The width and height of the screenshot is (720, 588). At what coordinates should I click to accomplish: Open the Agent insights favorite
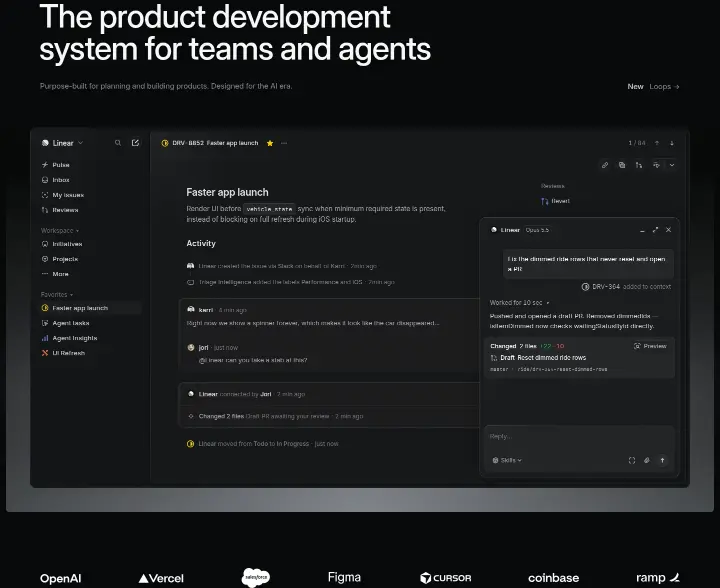[x=69, y=338]
